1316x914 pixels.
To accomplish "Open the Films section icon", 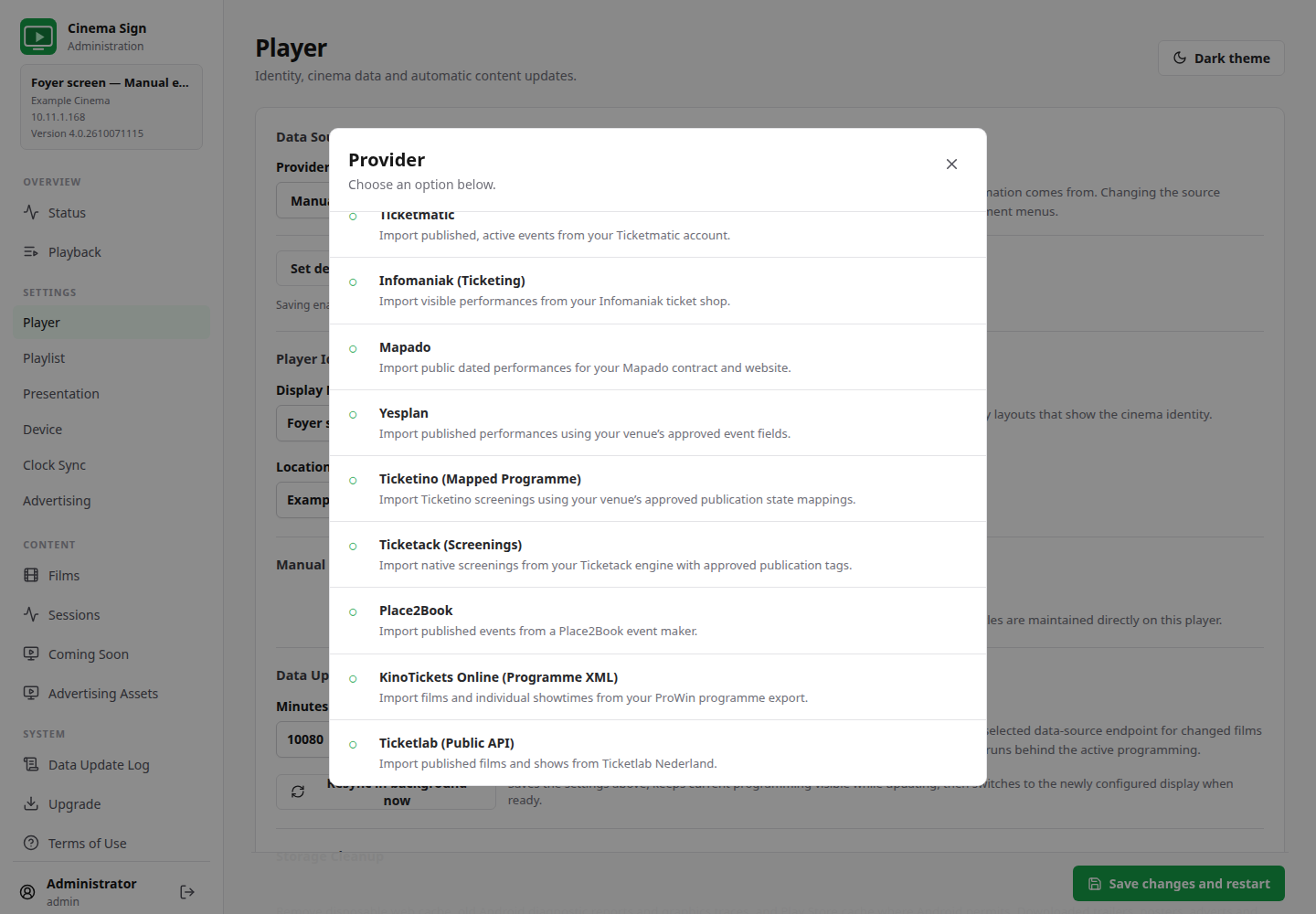I will (x=31, y=575).
